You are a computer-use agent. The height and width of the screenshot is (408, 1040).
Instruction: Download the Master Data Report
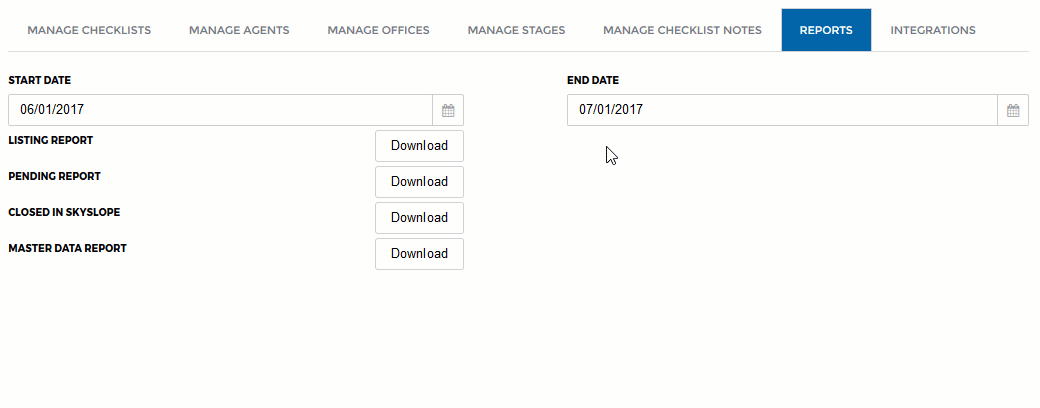419,253
